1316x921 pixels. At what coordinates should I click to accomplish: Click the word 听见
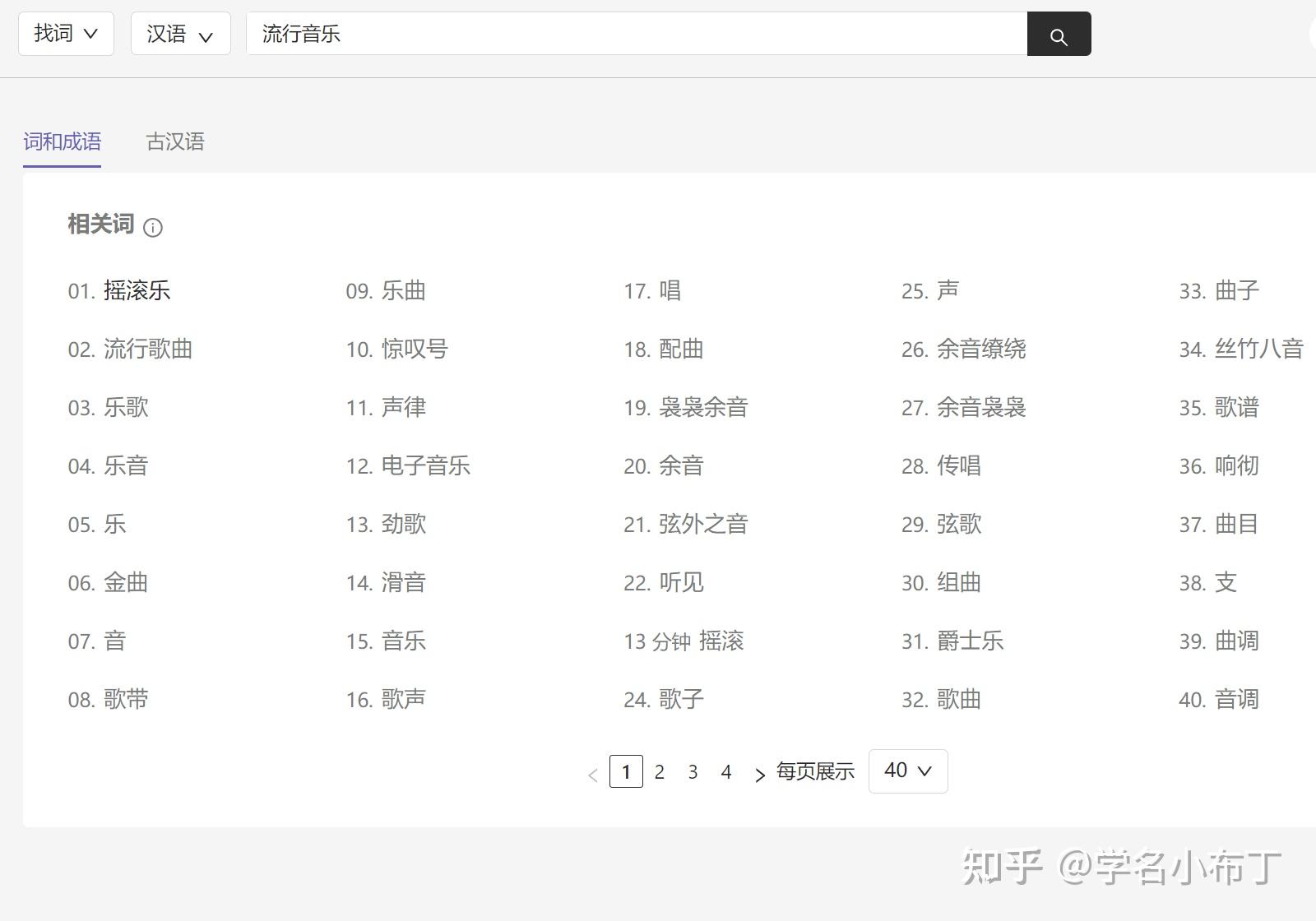(x=681, y=582)
